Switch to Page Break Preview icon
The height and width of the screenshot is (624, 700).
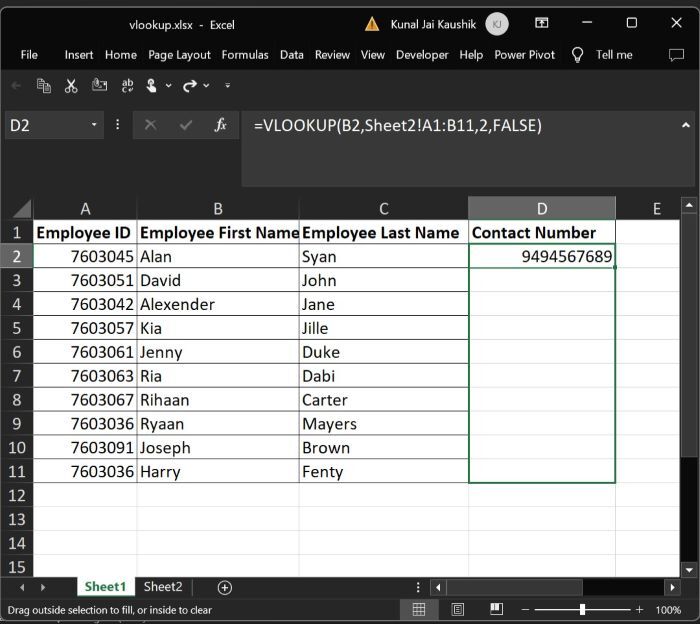(496, 609)
